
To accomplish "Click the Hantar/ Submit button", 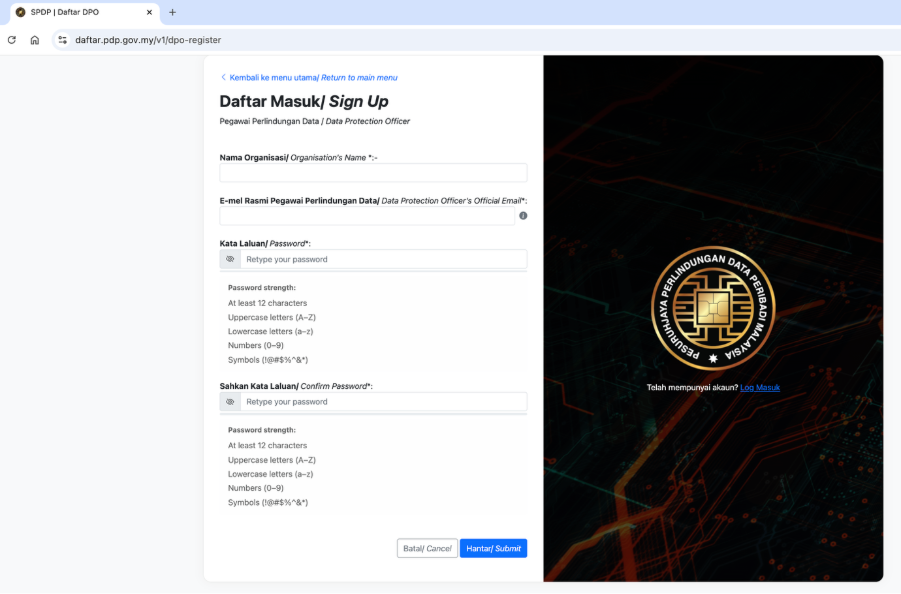I will [494, 549].
